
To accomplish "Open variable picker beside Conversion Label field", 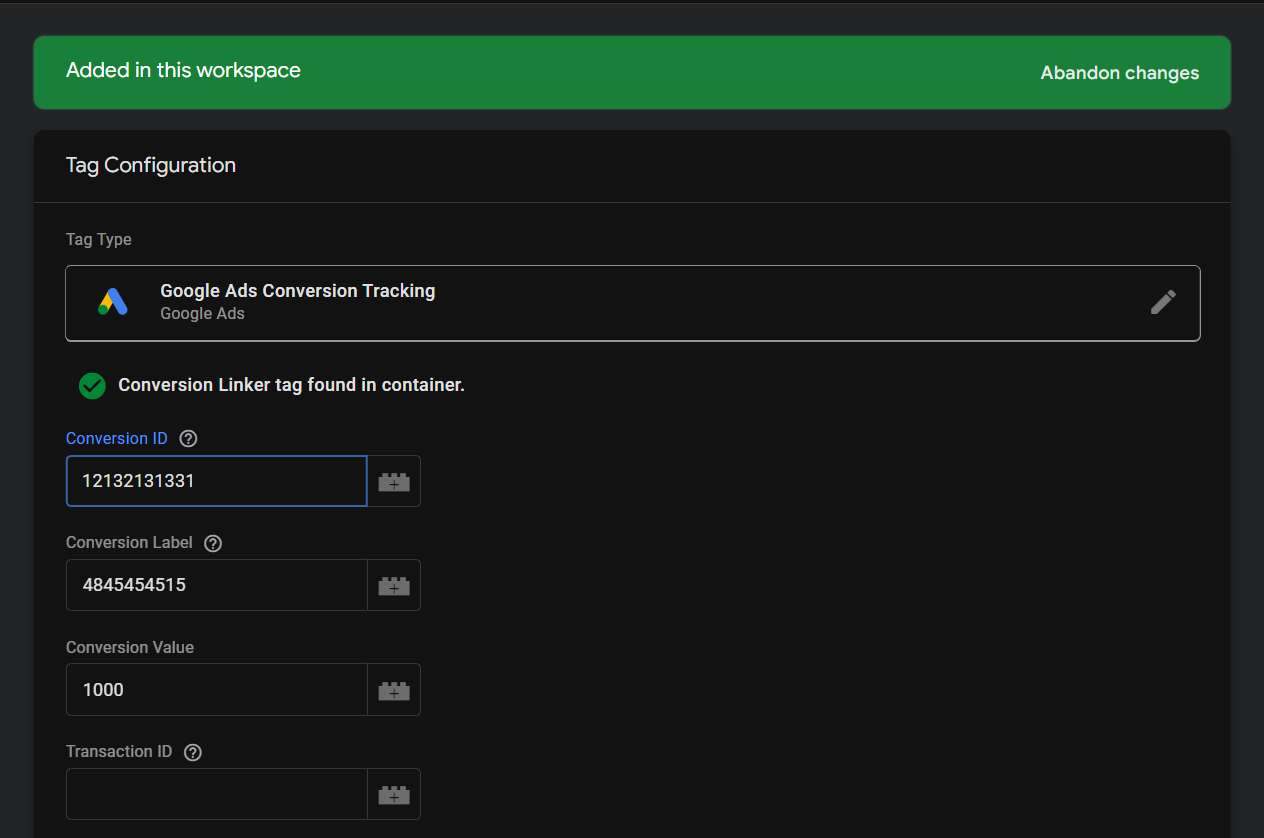I will pos(394,585).
